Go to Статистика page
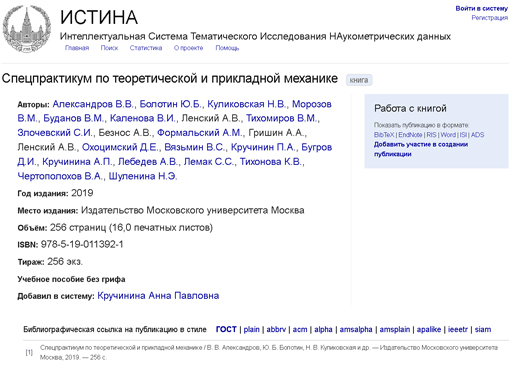The image size is (509, 365). [146, 48]
